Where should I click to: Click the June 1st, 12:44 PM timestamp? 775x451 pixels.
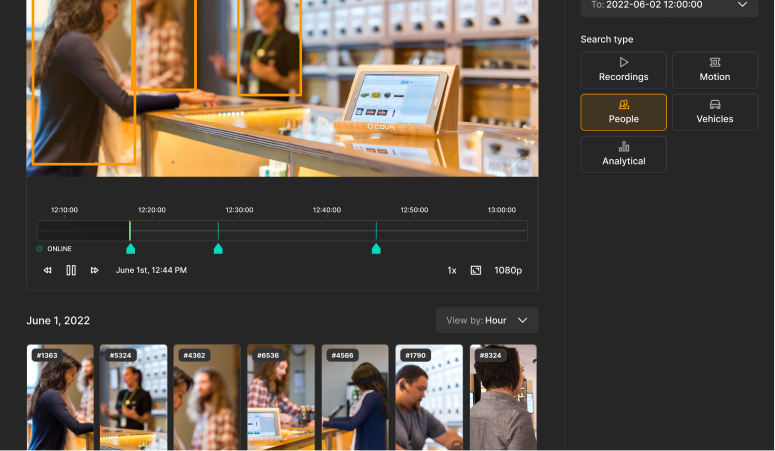click(x=151, y=270)
